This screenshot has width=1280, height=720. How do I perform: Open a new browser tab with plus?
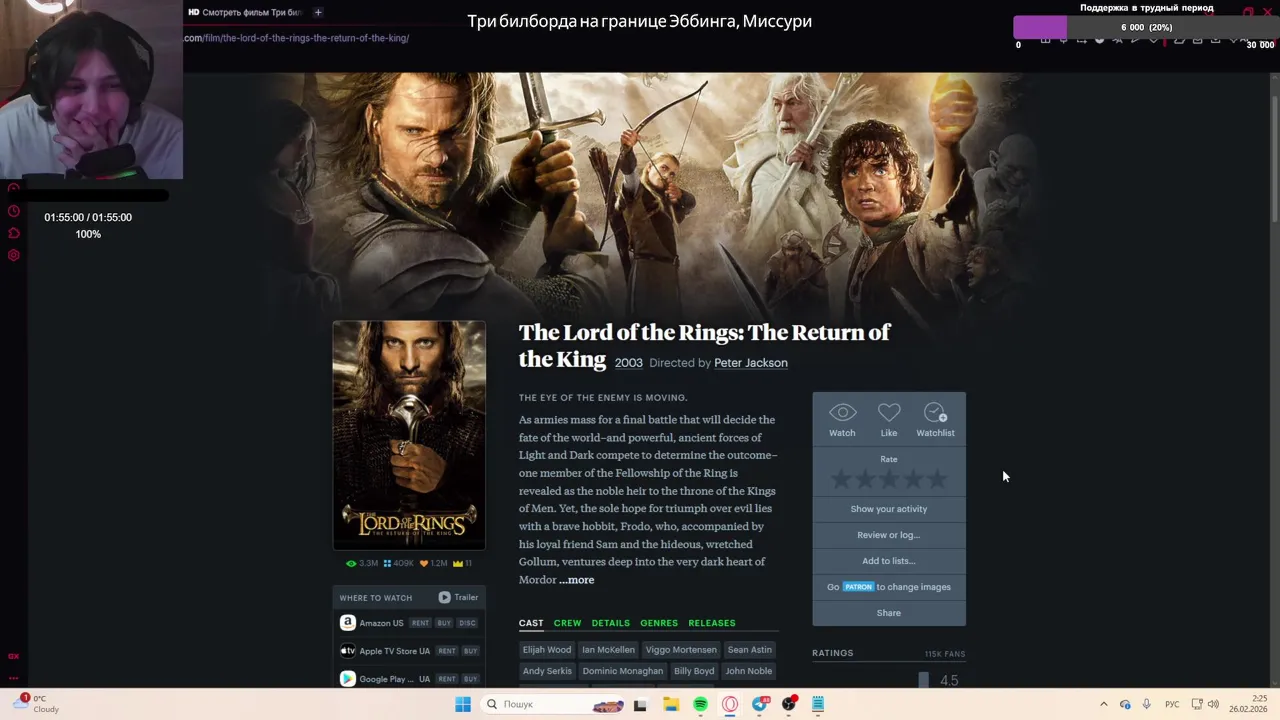tap(318, 12)
